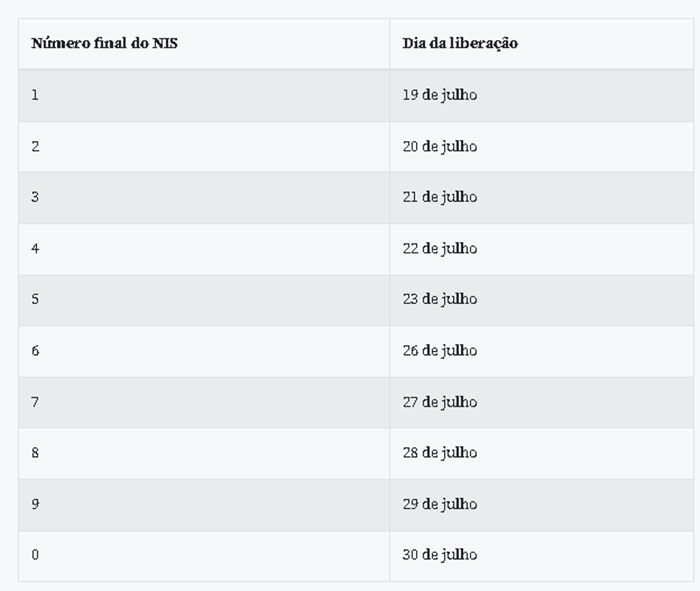Select the '19 de julho' date cell
Viewport: 700px width, 591px height.
[440, 95]
